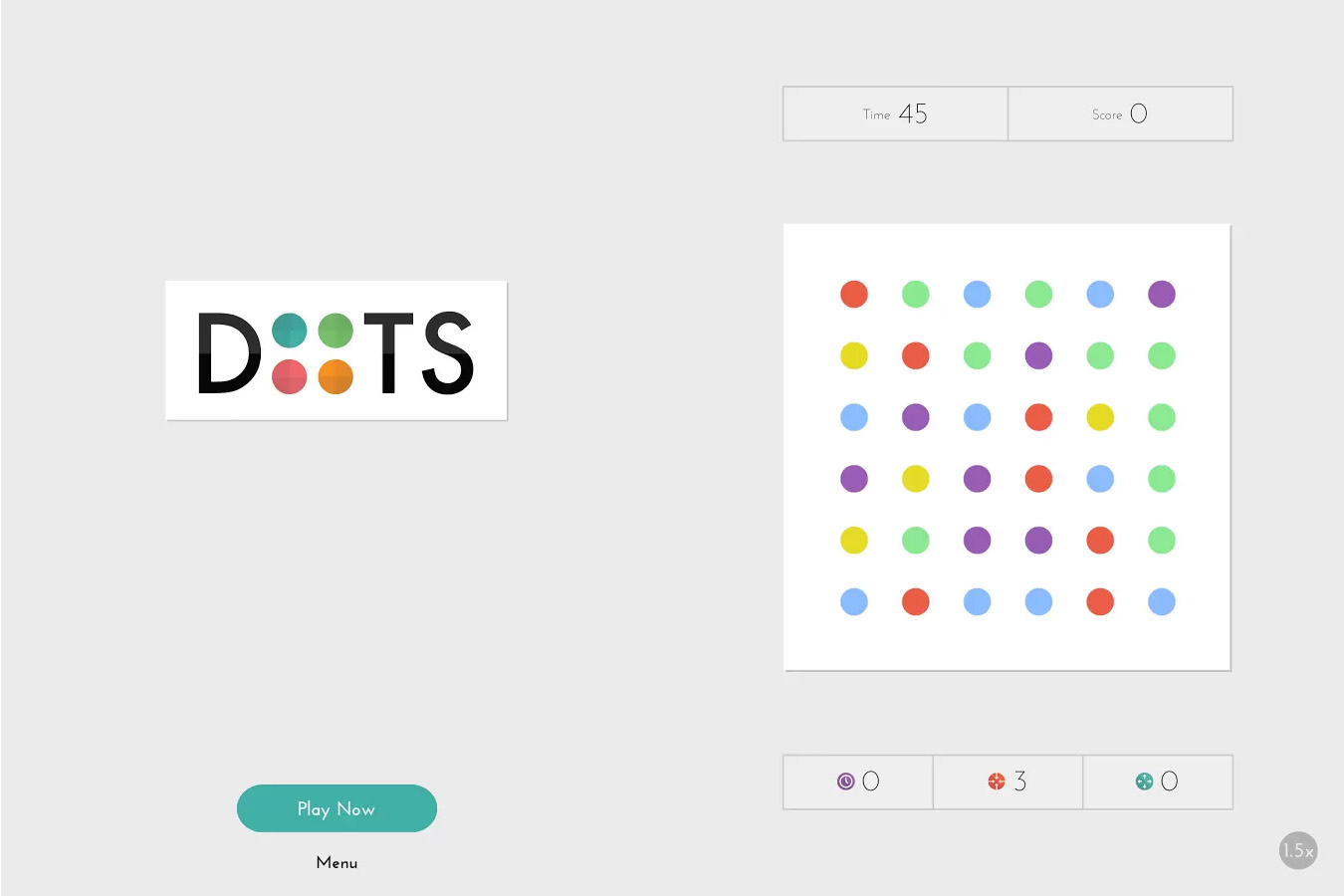Select the green dot in the third row

(x=1162, y=417)
